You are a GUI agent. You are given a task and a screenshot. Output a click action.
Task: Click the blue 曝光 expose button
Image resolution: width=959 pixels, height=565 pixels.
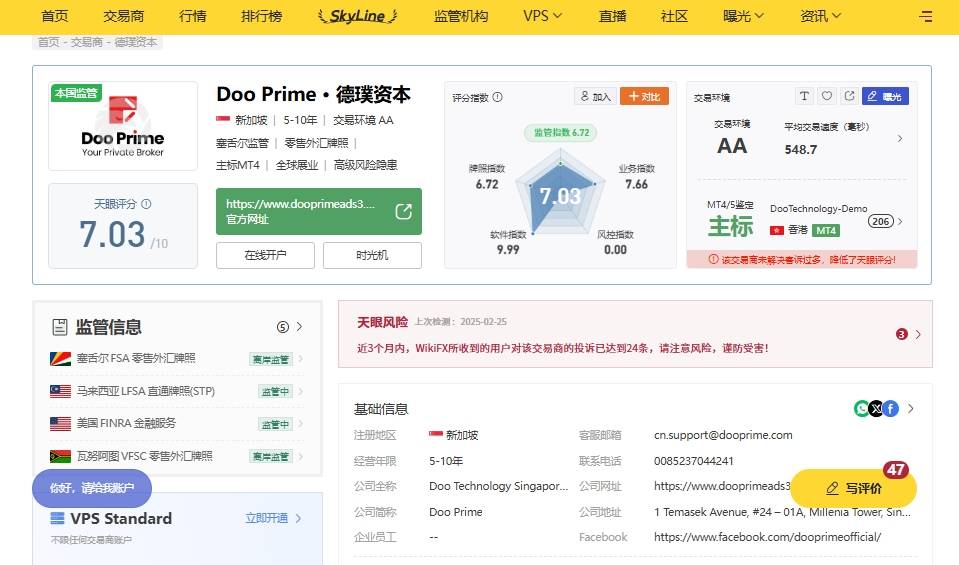tap(886, 96)
